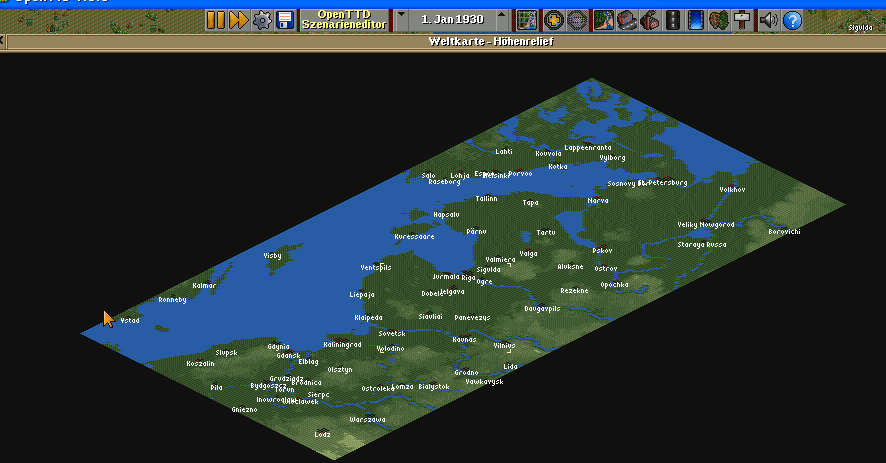The width and height of the screenshot is (886, 463).
Task: Open the industry generation tool
Action: 649,20
